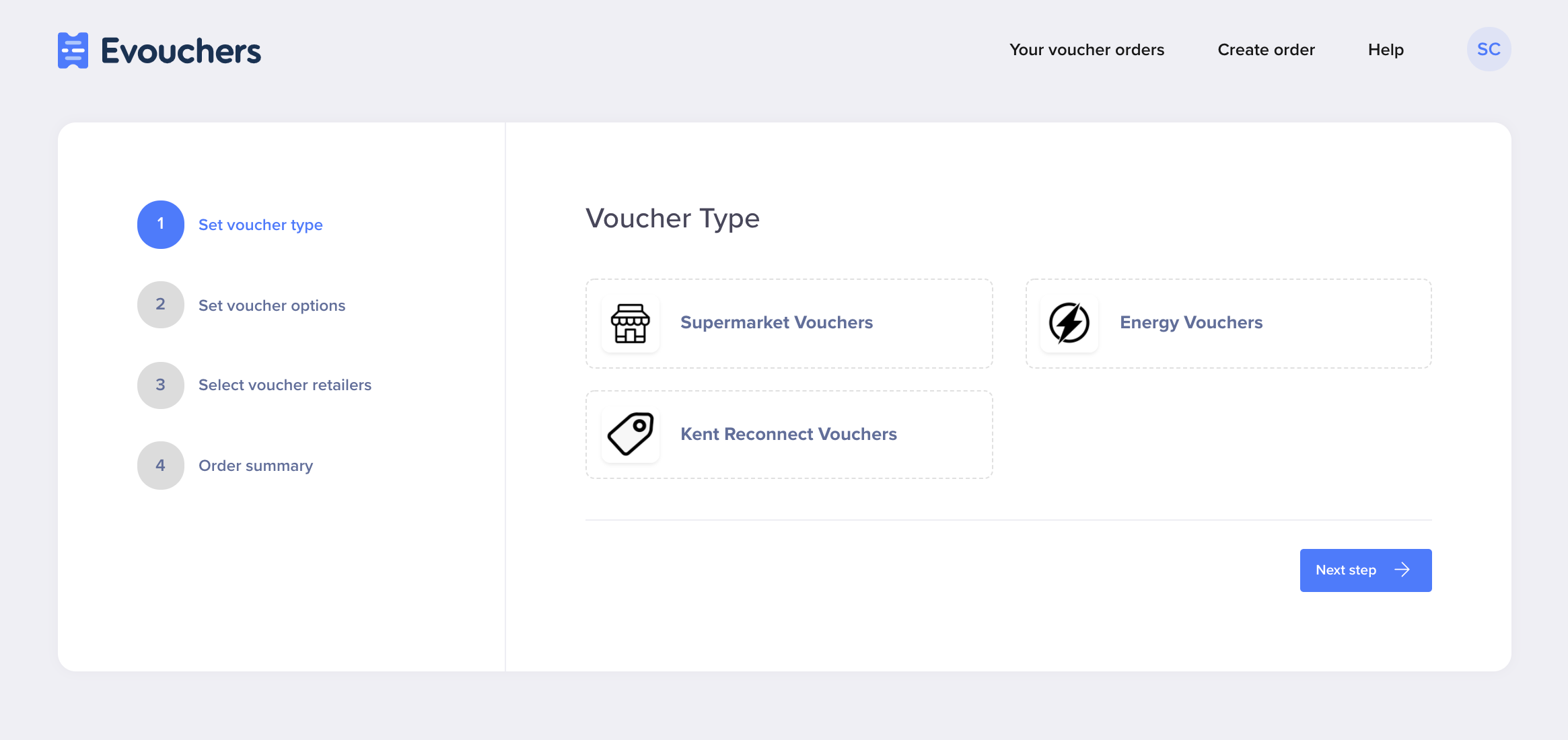The height and width of the screenshot is (740, 1568).
Task: Open the SC user avatar menu
Action: click(x=1489, y=49)
